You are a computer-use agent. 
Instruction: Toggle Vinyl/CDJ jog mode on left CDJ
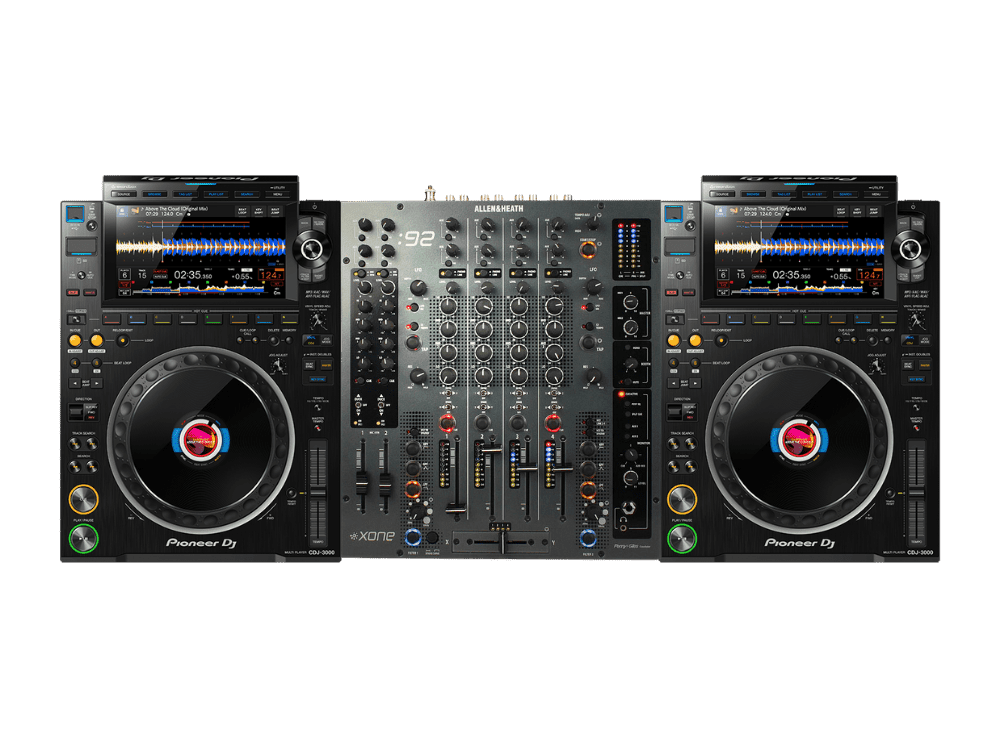tap(316, 342)
